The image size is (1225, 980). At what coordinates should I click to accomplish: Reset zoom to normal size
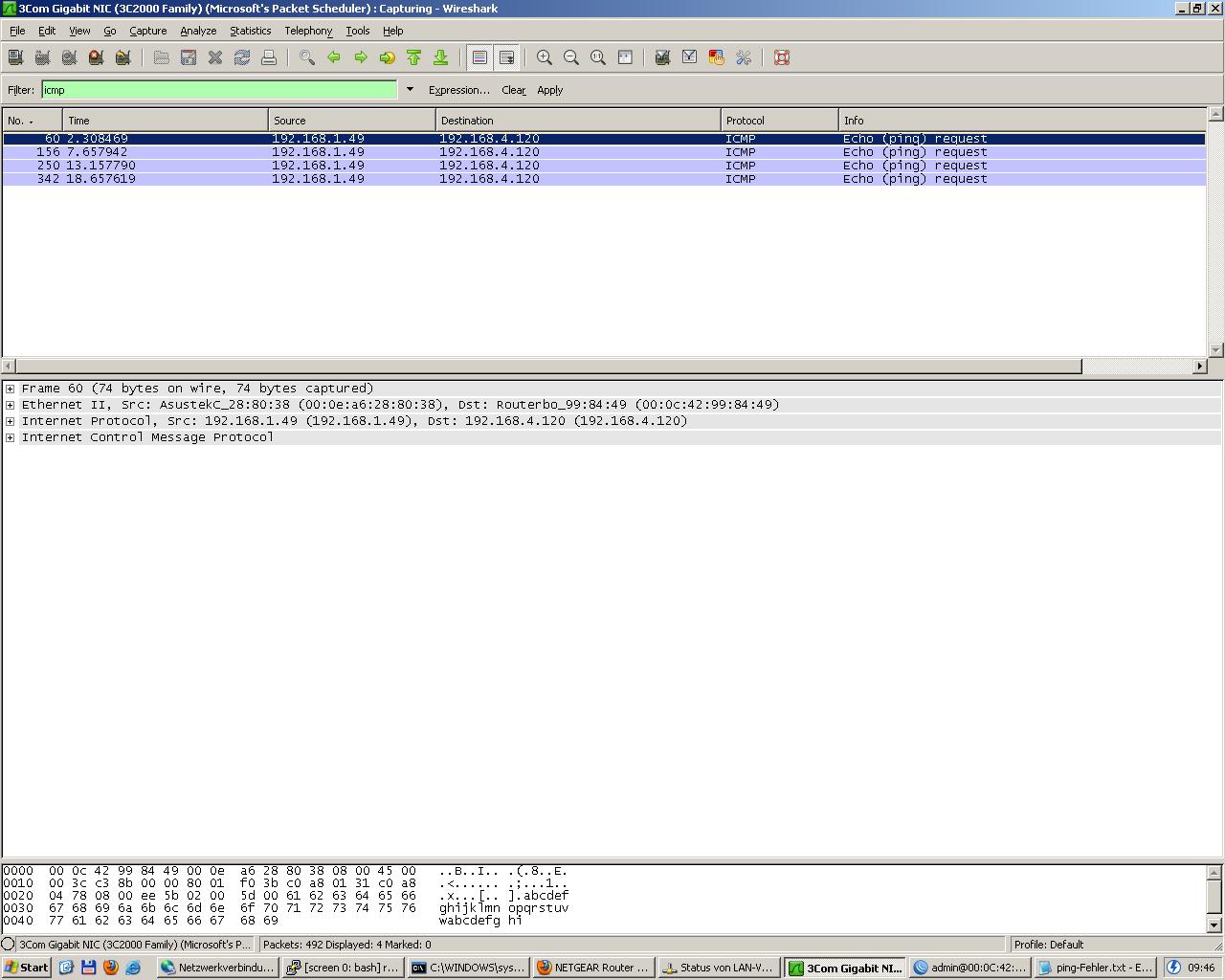tap(598, 57)
